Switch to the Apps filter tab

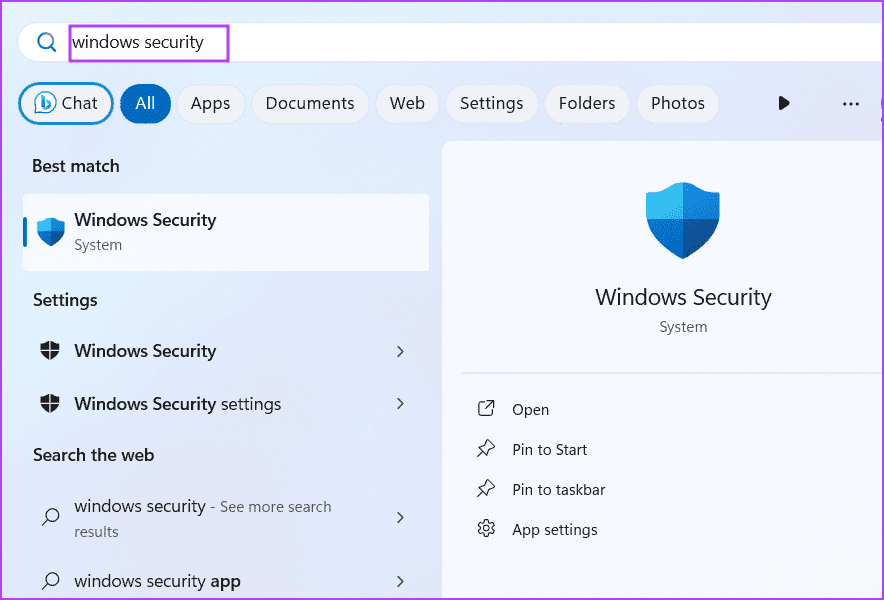point(210,104)
